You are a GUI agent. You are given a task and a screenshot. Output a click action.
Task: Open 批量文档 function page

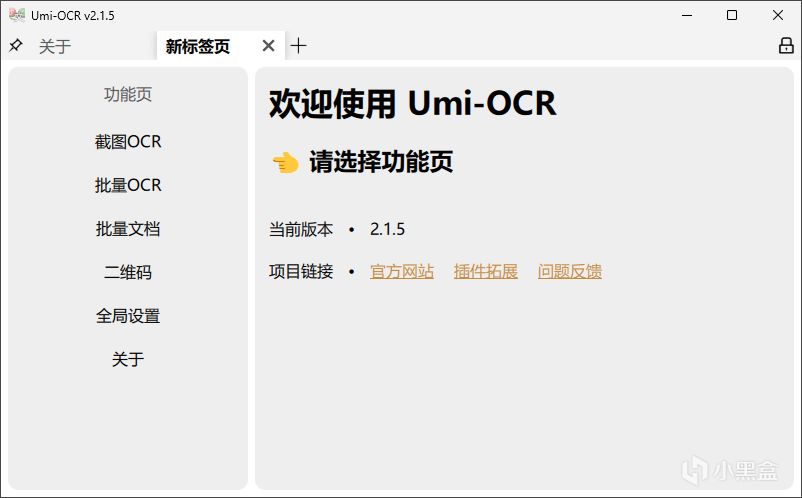coord(128,229)
